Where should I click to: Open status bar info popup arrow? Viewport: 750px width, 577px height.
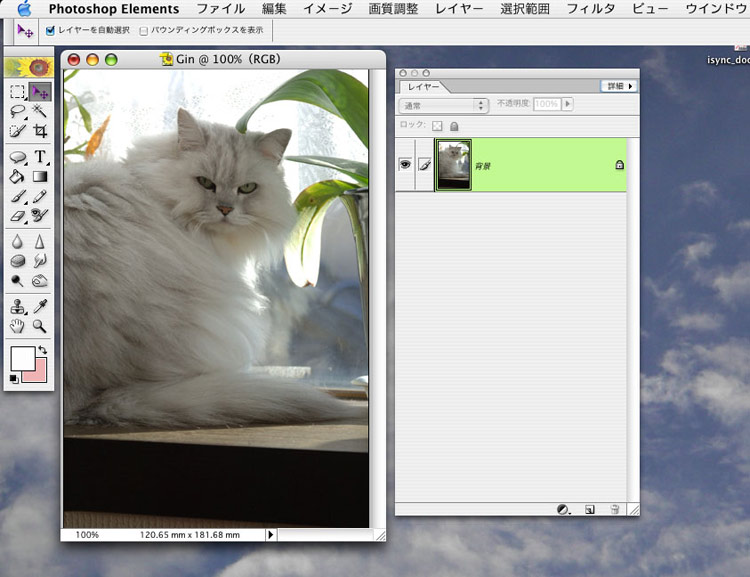click(x=271, y=534)
